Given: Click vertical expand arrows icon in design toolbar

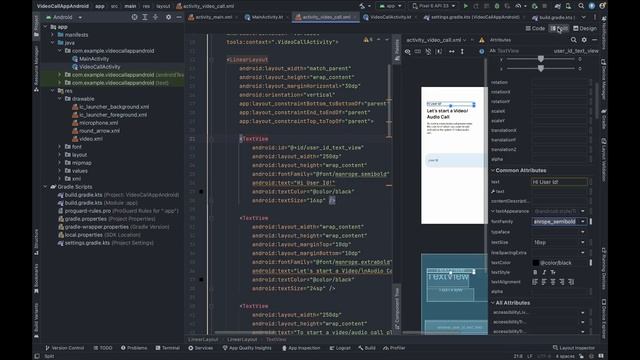Looking at the screenshot, I should pyautogui.click(x=462, y=51).
